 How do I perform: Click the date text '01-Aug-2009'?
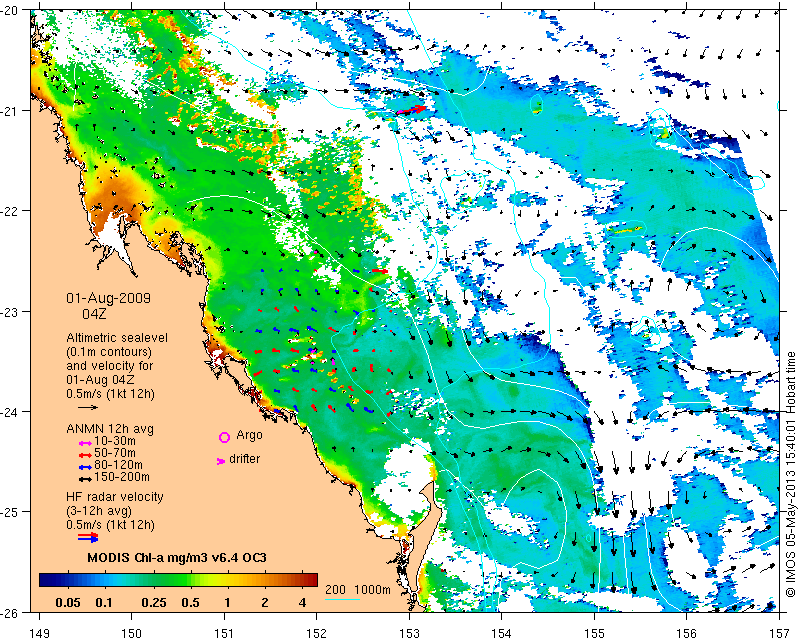(x=109, y=298)
